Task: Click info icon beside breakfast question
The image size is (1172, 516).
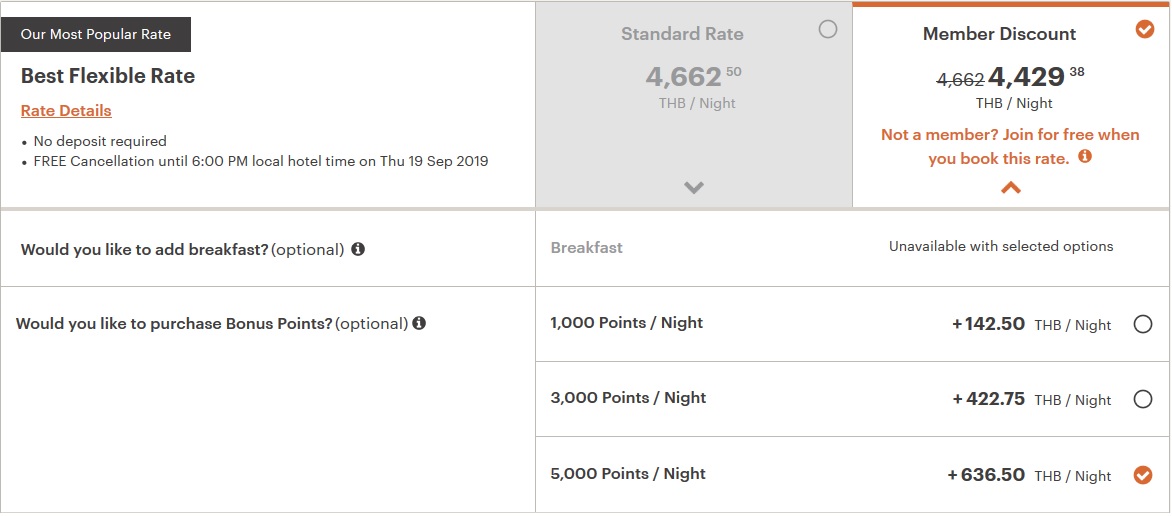Action: click(358, 249)
